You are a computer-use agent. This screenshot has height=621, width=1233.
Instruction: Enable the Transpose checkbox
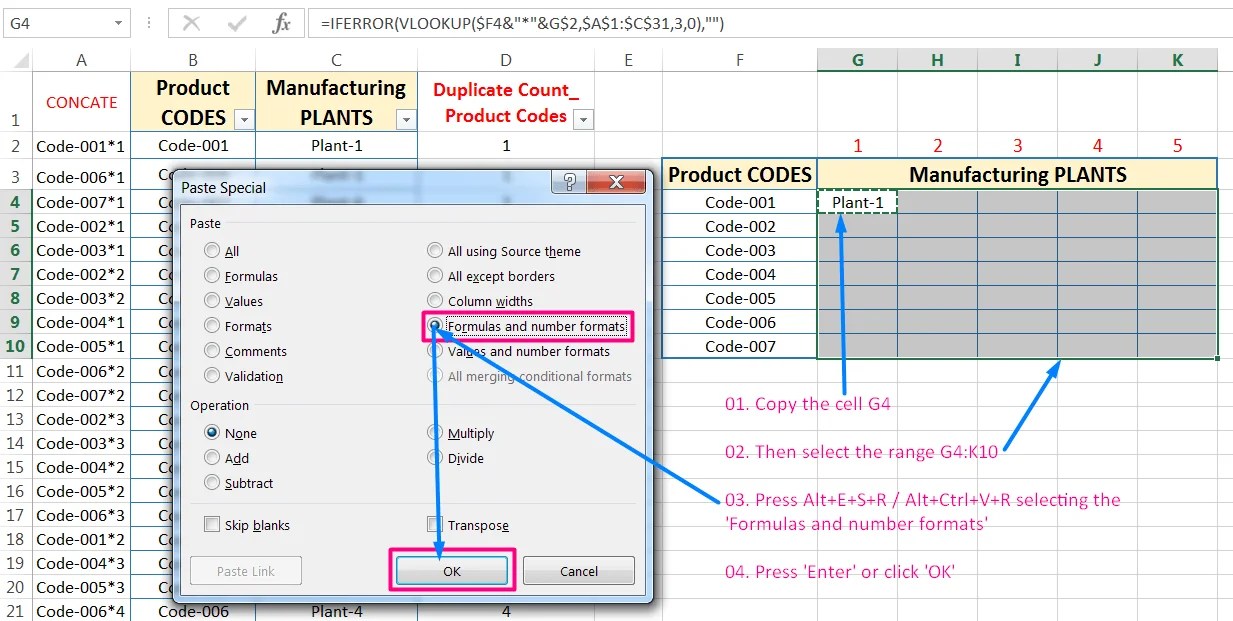click(435, 524)
